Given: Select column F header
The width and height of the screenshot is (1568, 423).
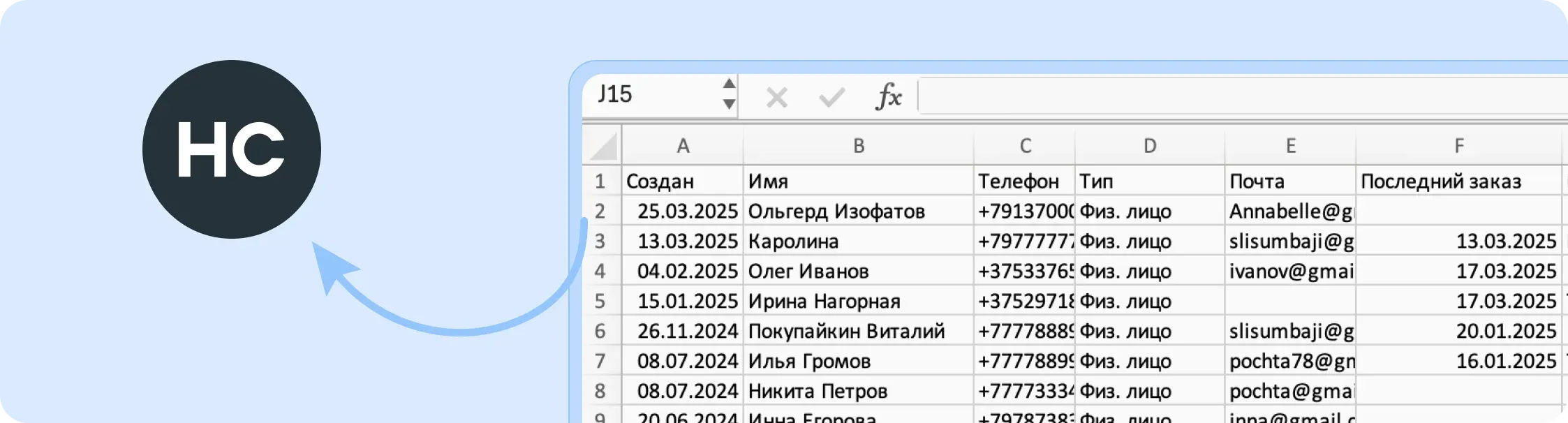Looking at the screenshot, I should click(1458, 146).
